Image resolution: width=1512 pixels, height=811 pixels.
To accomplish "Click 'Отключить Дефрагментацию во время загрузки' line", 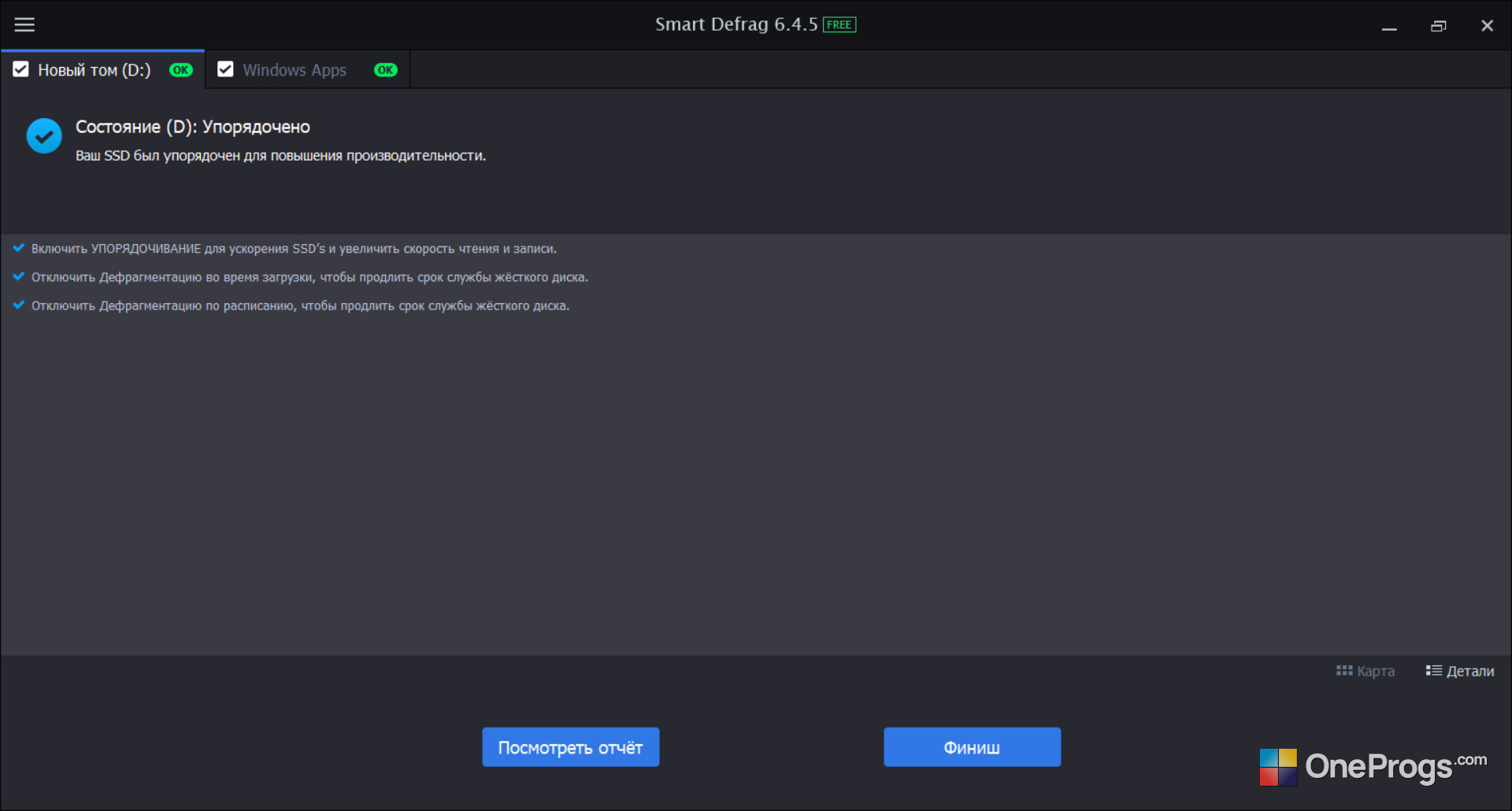I will [309, 277].
